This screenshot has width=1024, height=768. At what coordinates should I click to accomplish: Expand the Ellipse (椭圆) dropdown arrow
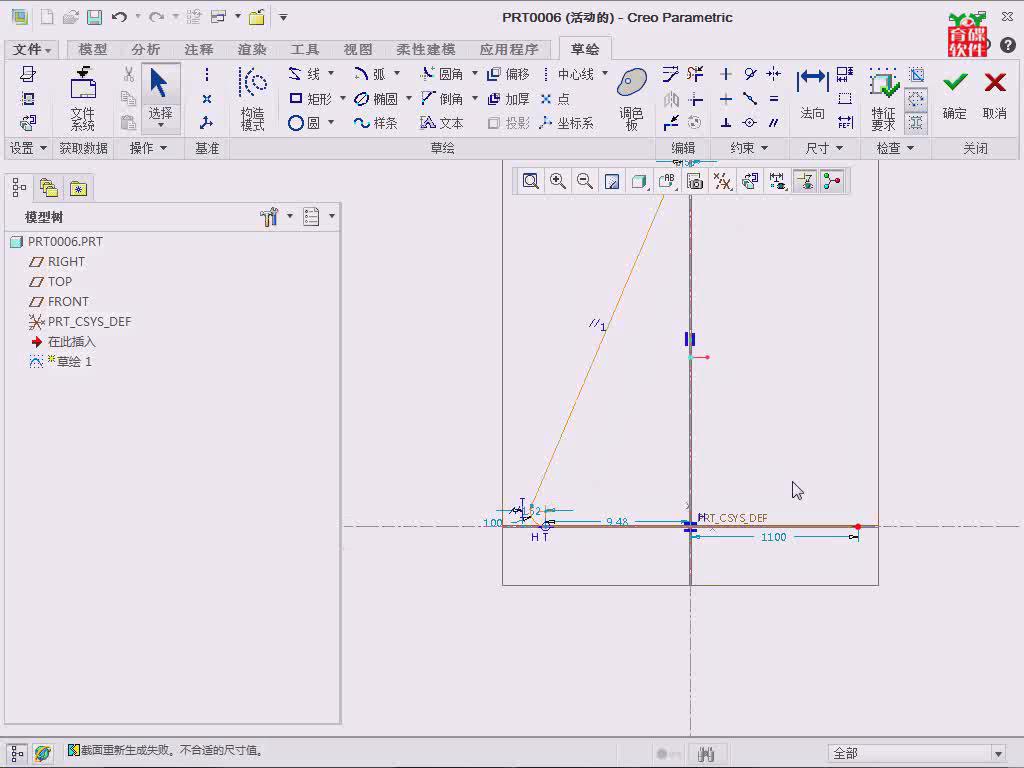coord(409,99)
